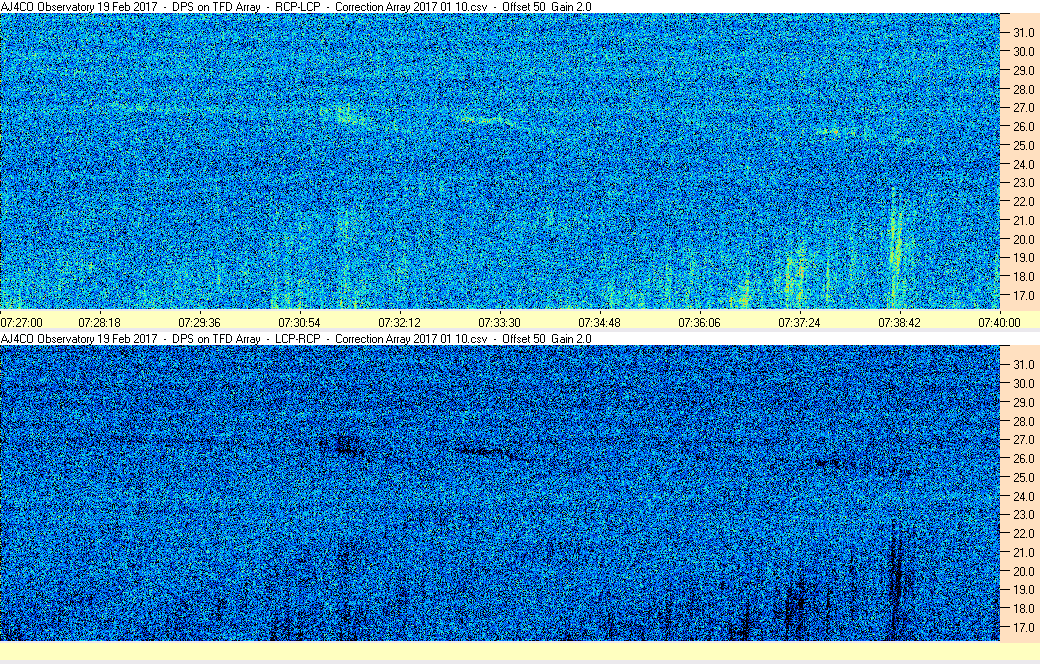1040x664 pixels.
Task: Select 'AJ4CO Observatory 19 Feb 2017' in lower title
Action: (x=79, y=339)
